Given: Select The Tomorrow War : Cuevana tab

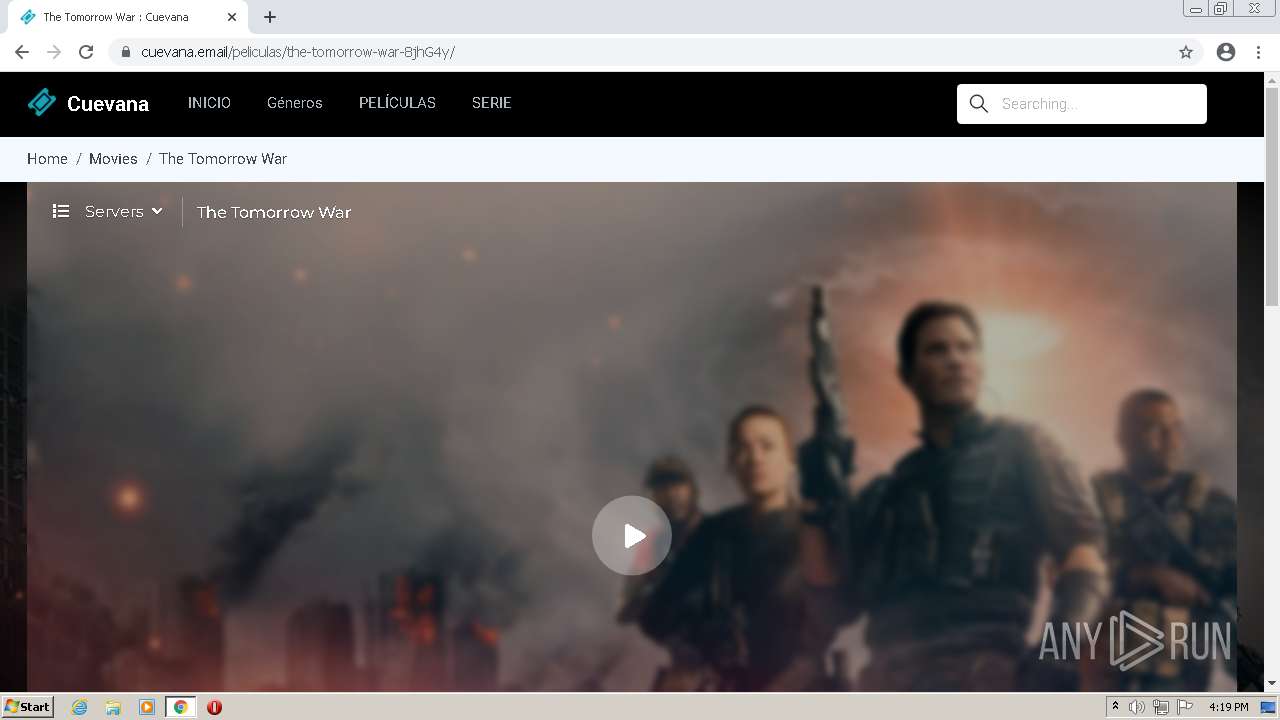Looking at the screenshot, I should click(x=129, y=17).
